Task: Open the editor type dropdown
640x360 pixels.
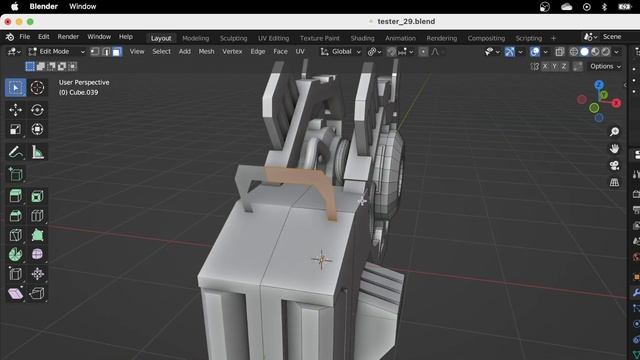Action: 14,52
